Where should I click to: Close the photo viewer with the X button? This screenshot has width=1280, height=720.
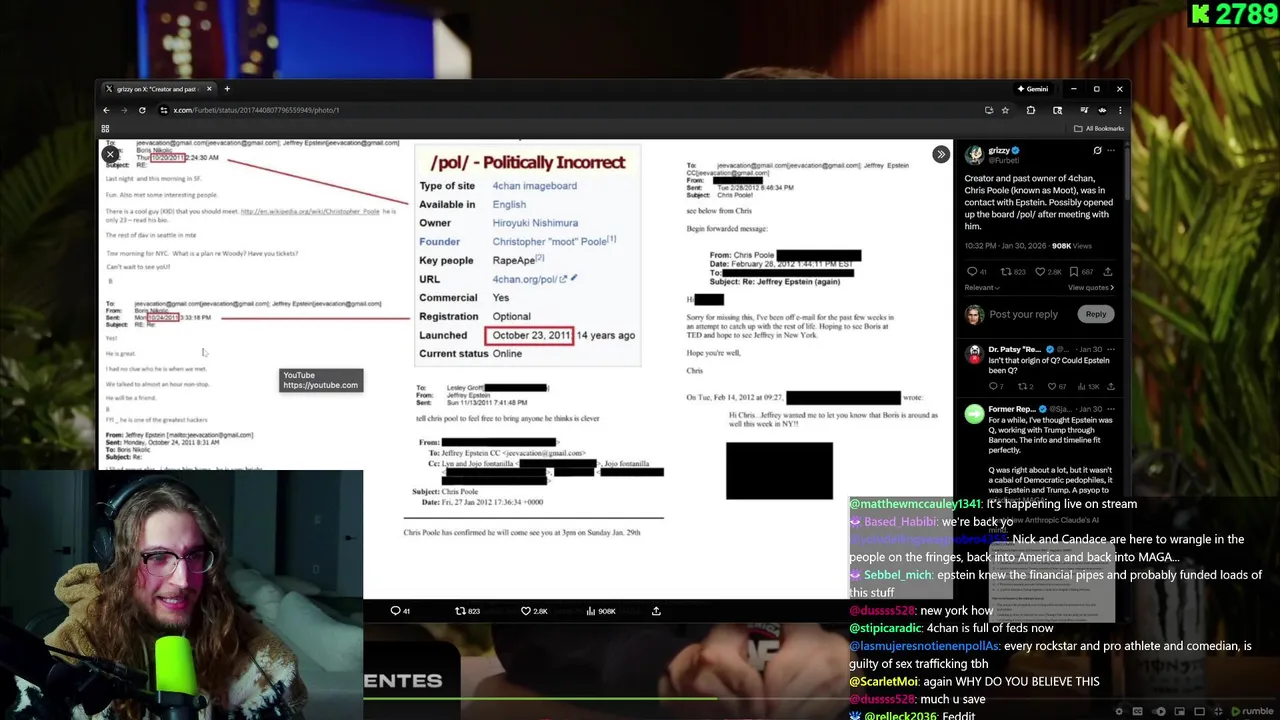pyautogui.click(x=111, y=155)
